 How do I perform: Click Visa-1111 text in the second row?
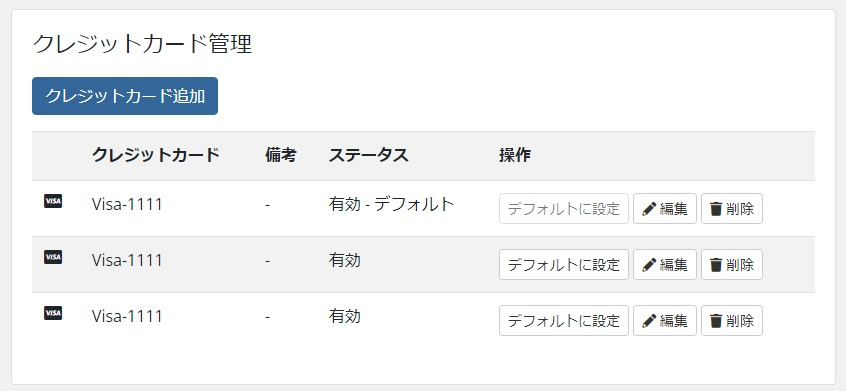pos(127,260)
